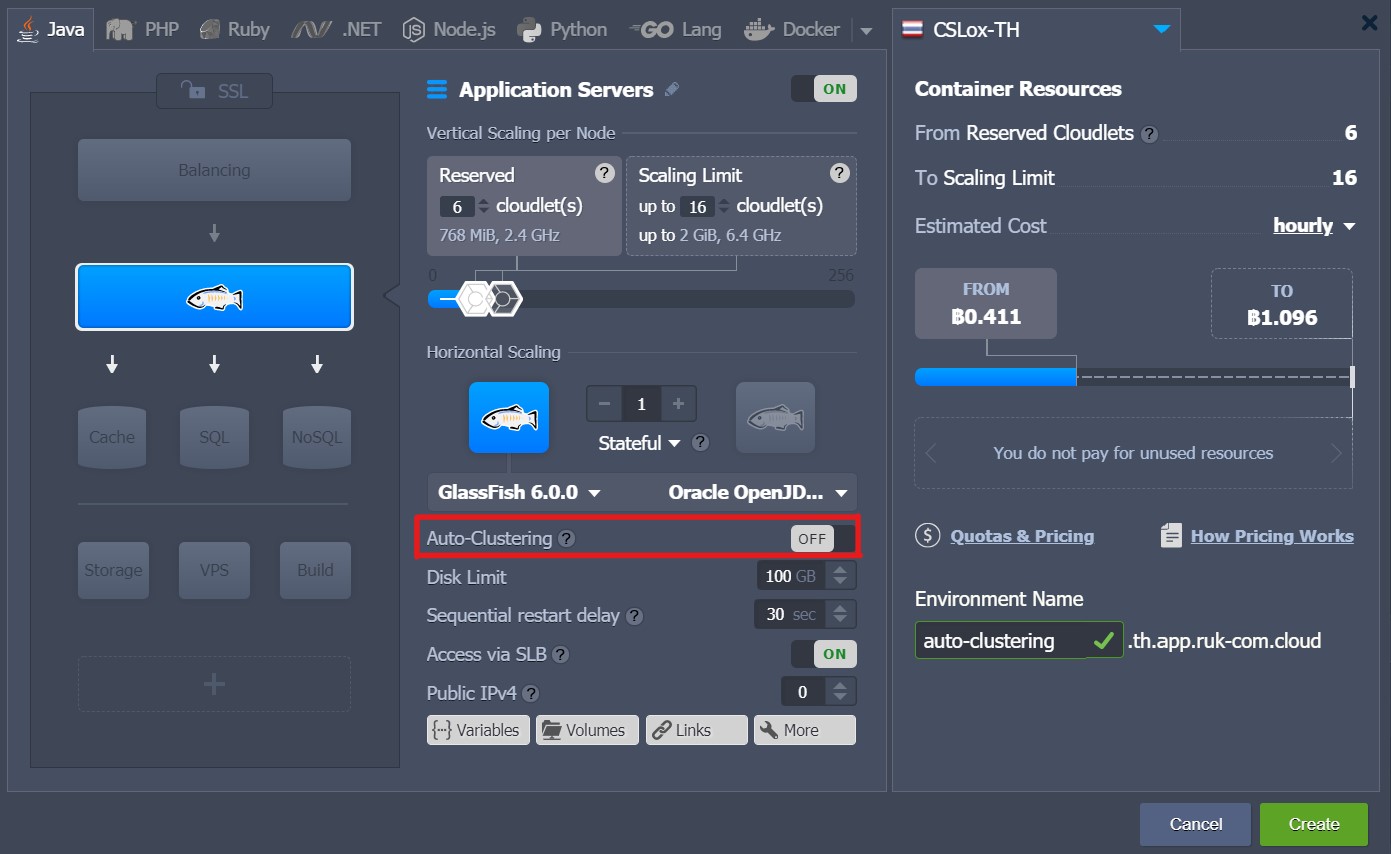Screen dimensions: 1391x854
Task: Add an extra layer with plus block
Action: point(214,684)
